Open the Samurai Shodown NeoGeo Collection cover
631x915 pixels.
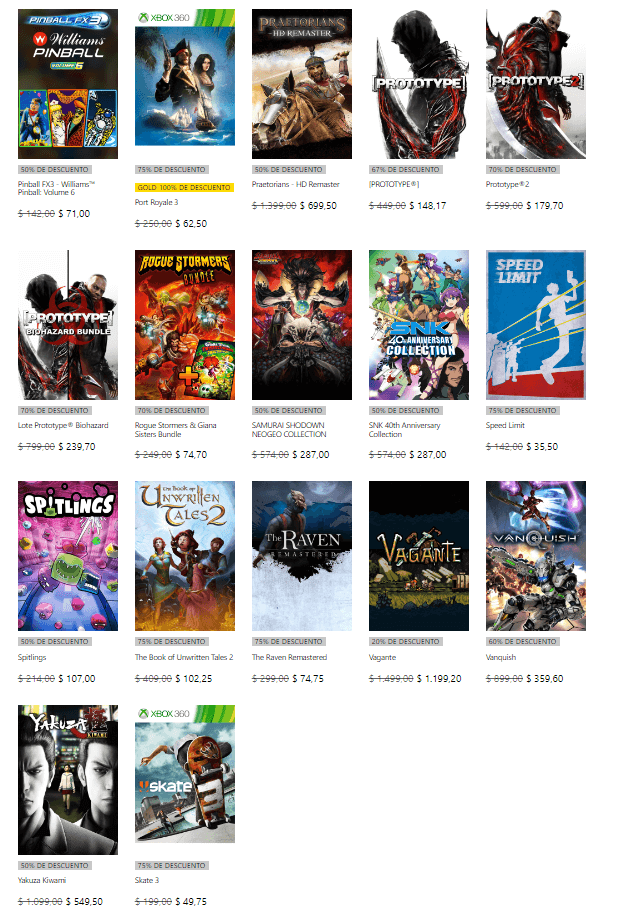click(302, 325)
